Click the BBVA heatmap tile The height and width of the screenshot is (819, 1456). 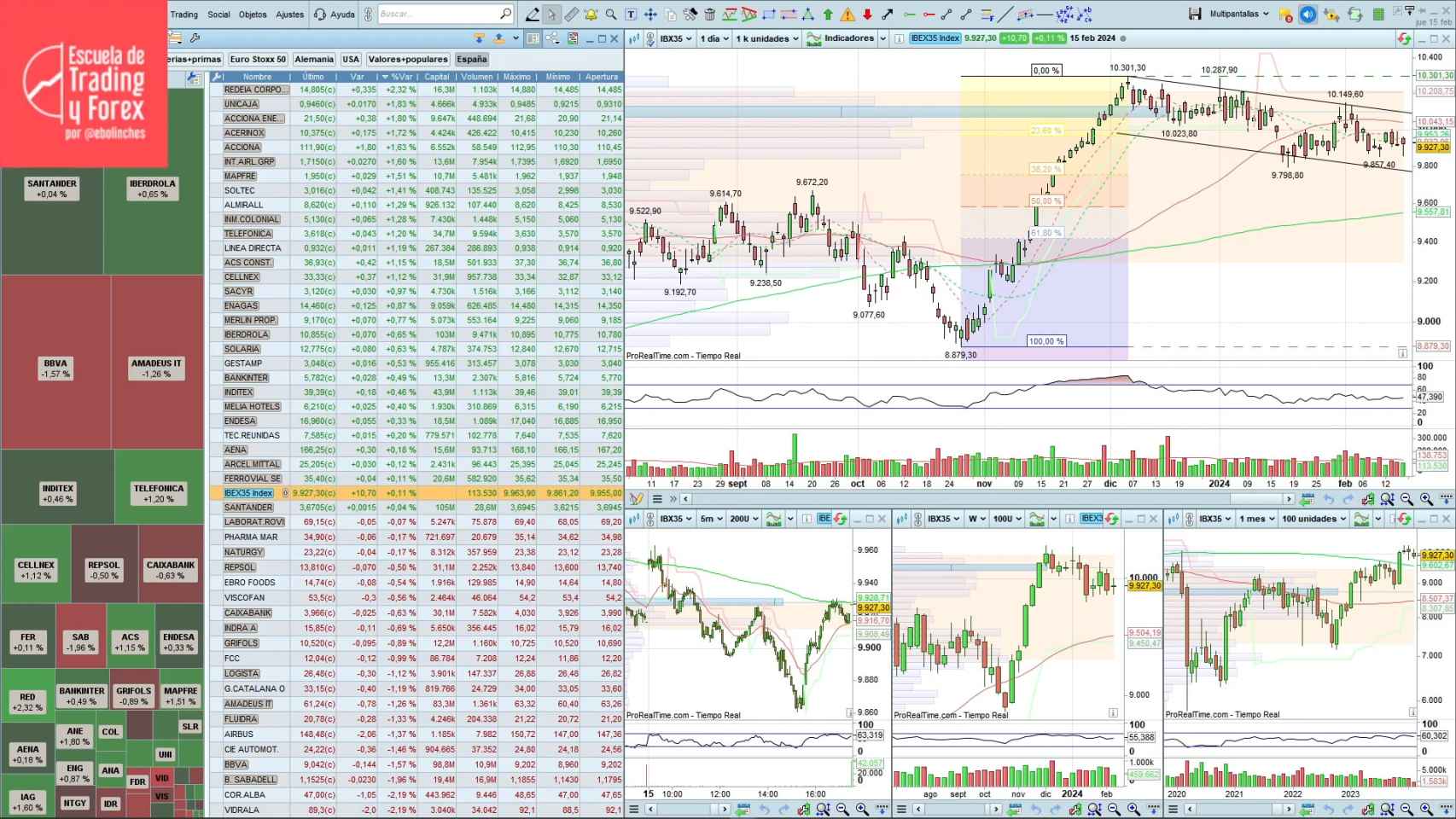(x=55, y=362)
